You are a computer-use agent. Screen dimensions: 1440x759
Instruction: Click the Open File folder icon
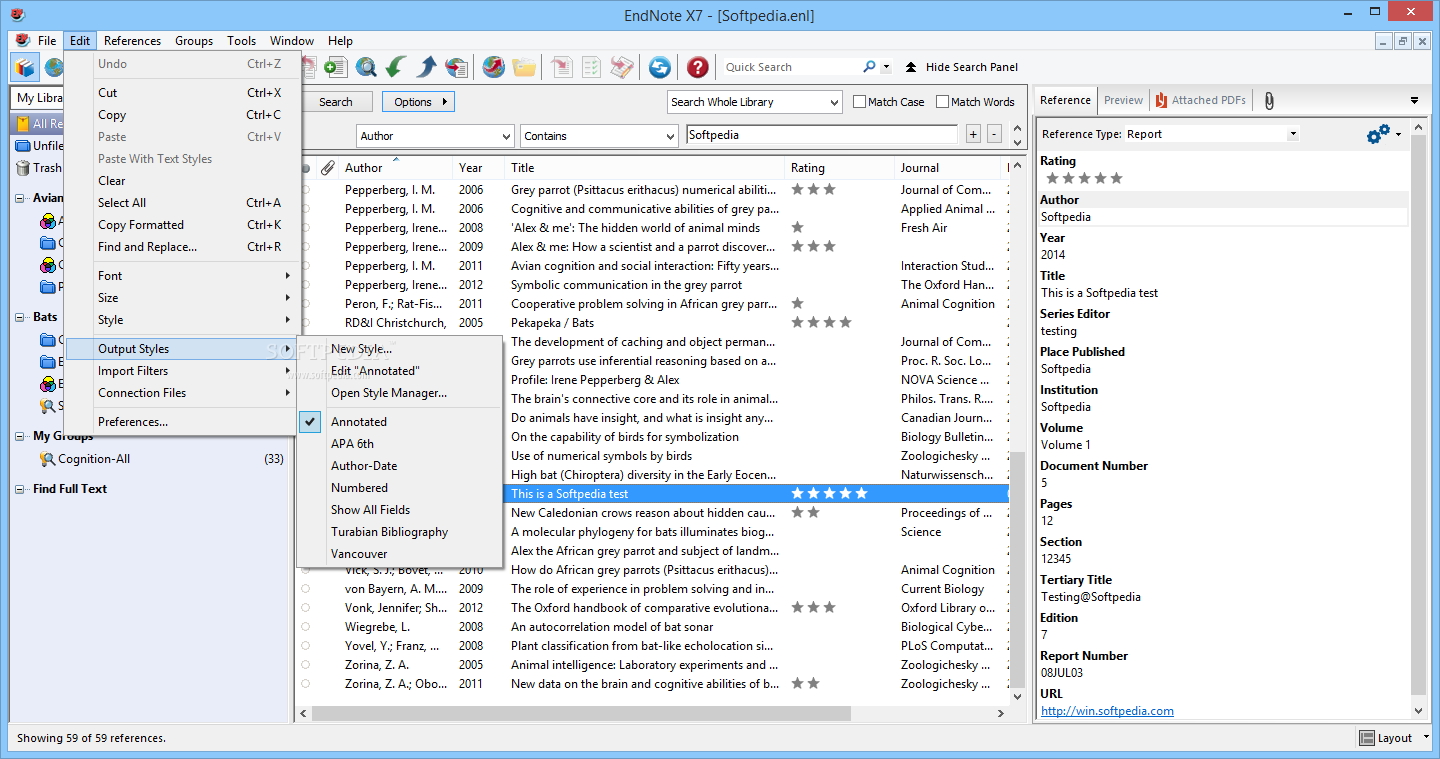[x=524, y=67]
